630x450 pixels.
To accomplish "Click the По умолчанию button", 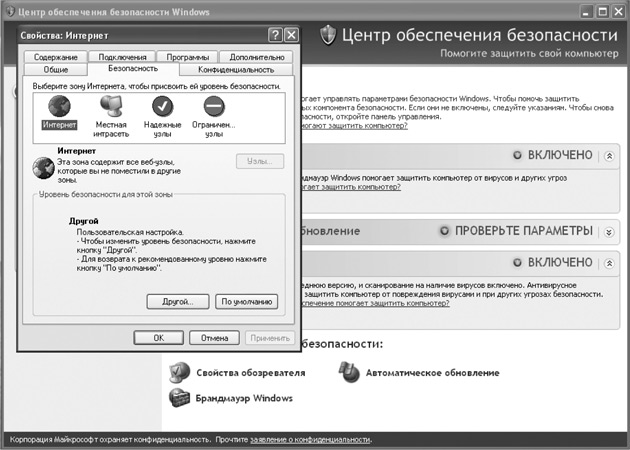I will 247,302.
